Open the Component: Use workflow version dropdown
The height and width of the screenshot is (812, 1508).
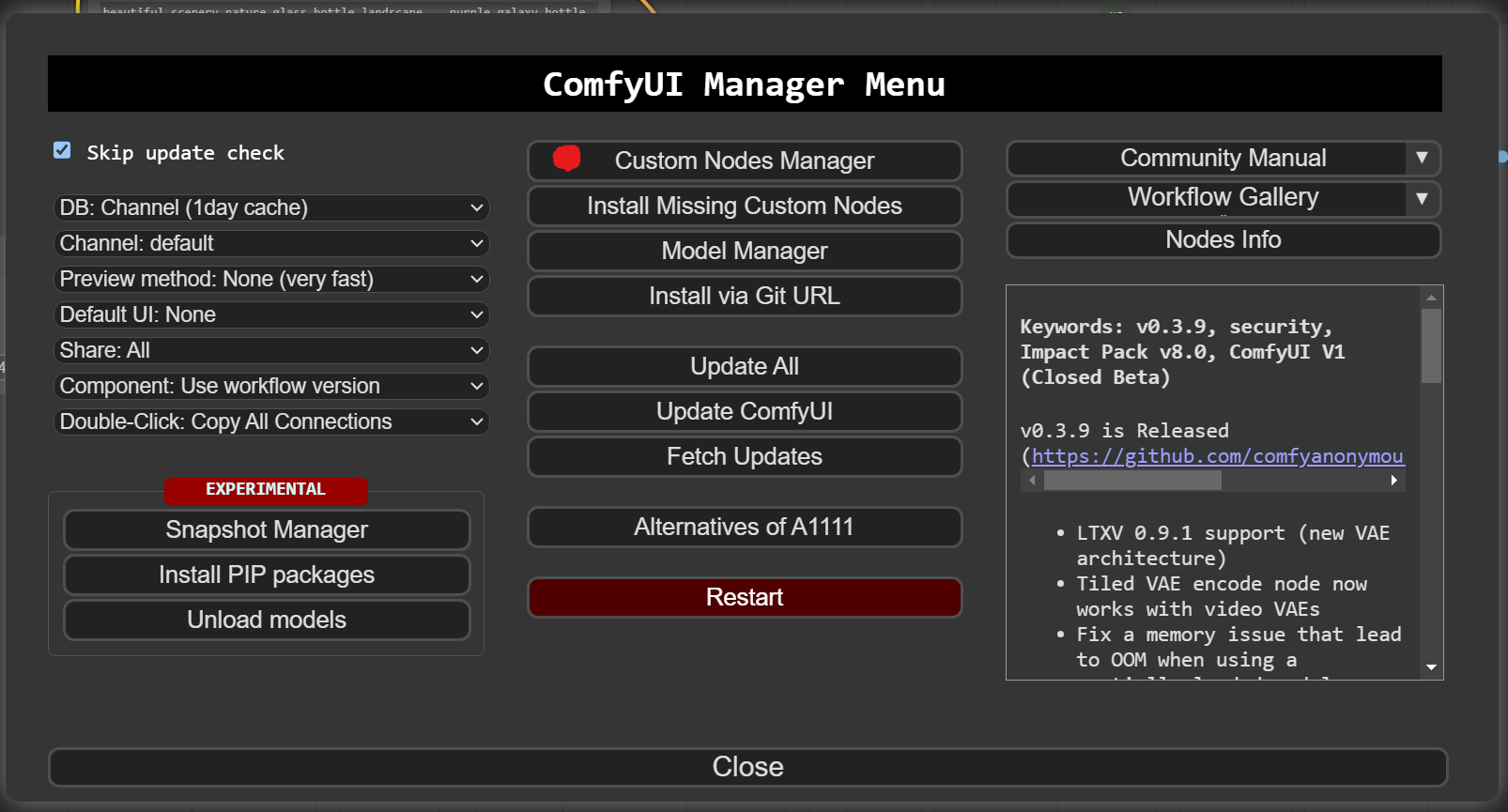pos(271,386)
